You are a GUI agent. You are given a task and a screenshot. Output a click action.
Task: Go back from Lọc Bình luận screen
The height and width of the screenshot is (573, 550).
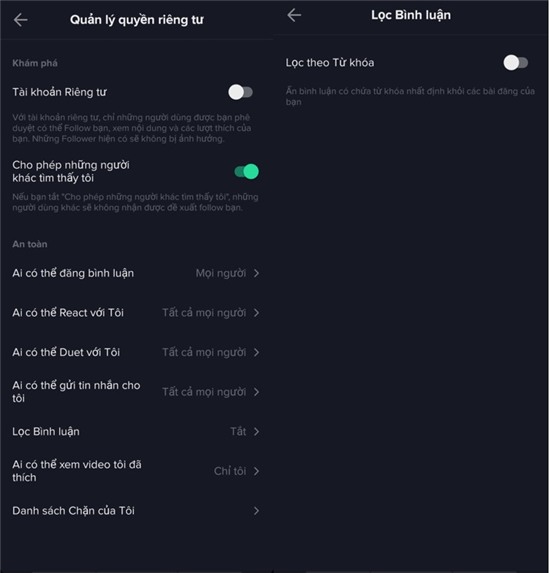point(294,15)
